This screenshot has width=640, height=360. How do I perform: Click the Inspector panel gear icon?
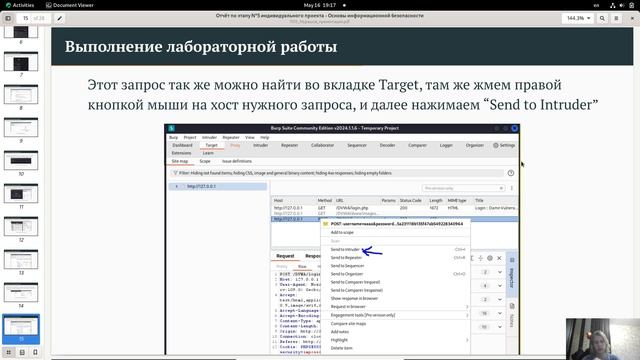(x=490, y=258)
